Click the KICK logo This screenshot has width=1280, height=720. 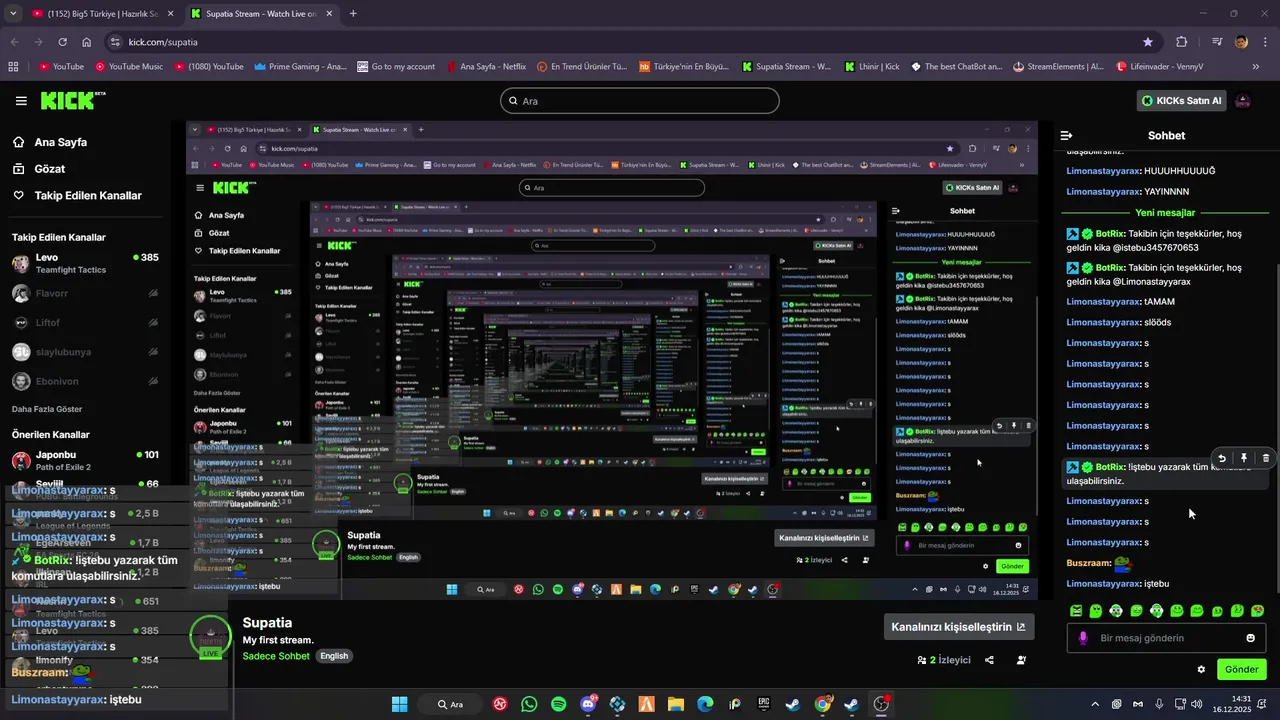[x=73, y=100]
